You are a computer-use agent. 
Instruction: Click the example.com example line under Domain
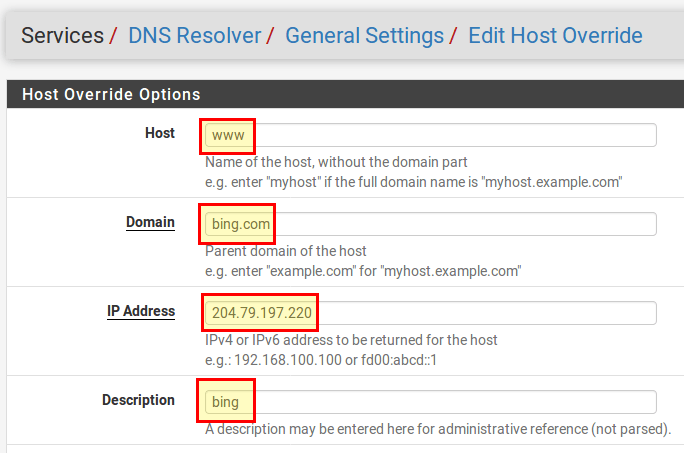pos(364,271)
